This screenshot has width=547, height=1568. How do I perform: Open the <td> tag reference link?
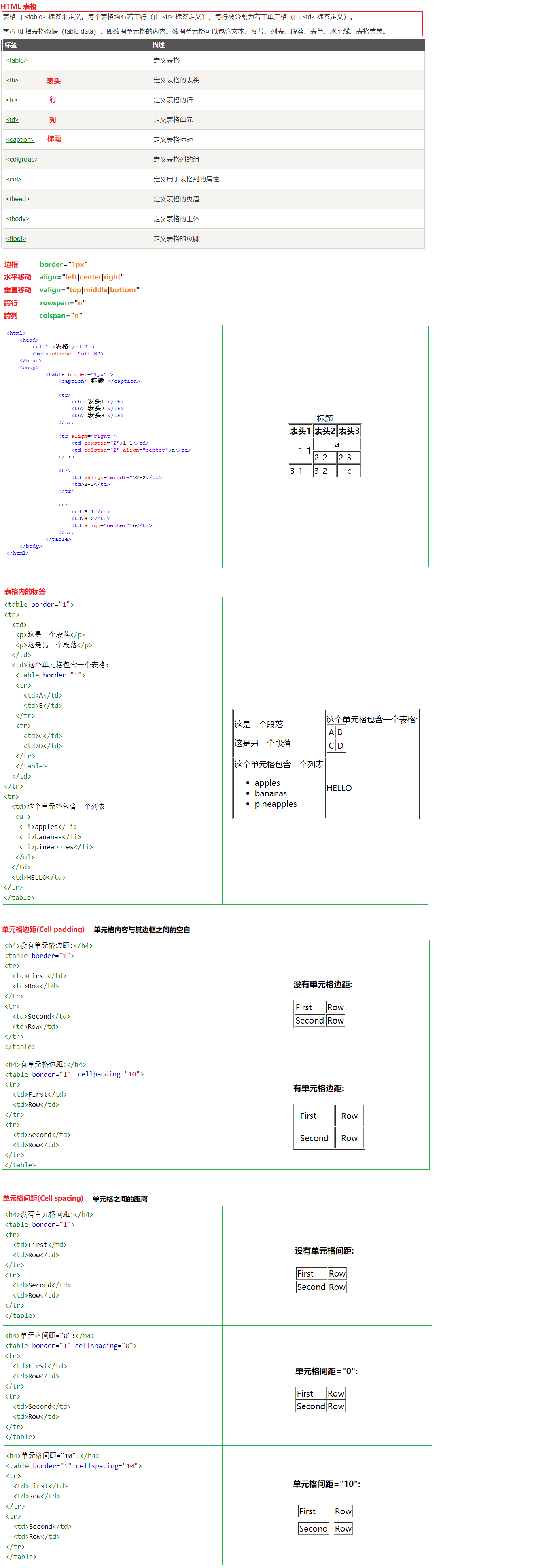pyautogui.click(x=12, y=120)
